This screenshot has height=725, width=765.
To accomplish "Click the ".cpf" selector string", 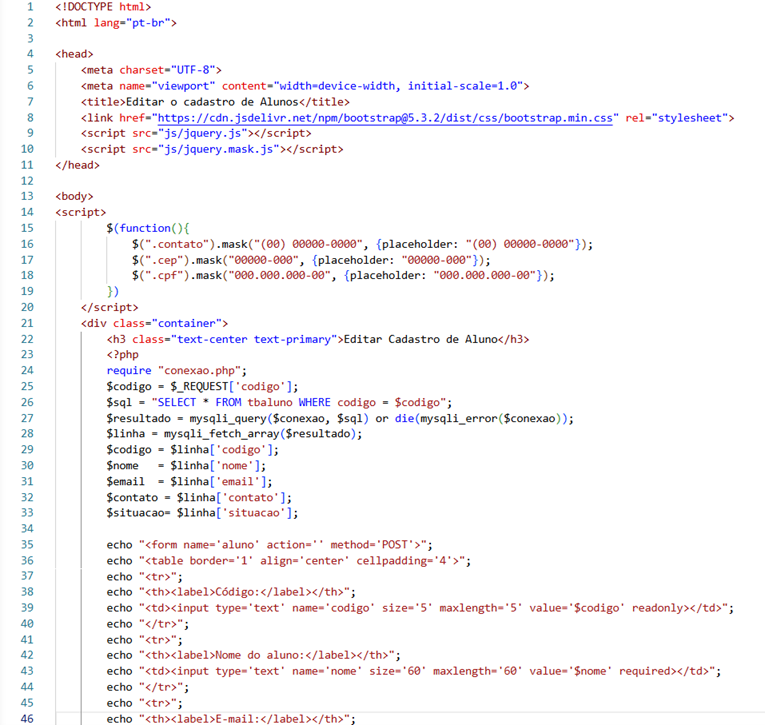I will coord(167,276).
